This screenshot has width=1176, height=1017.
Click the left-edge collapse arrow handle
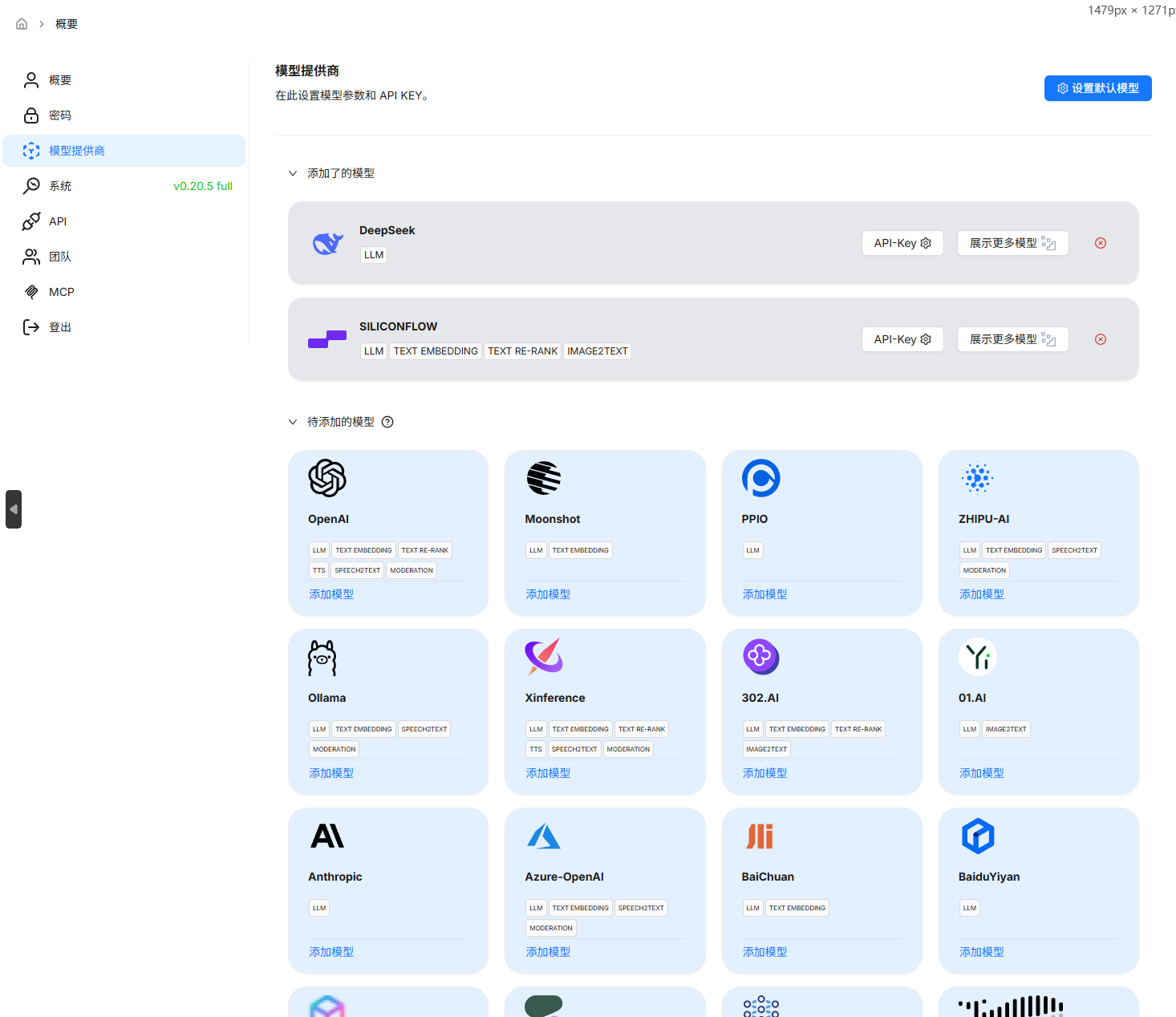point(14,509)
